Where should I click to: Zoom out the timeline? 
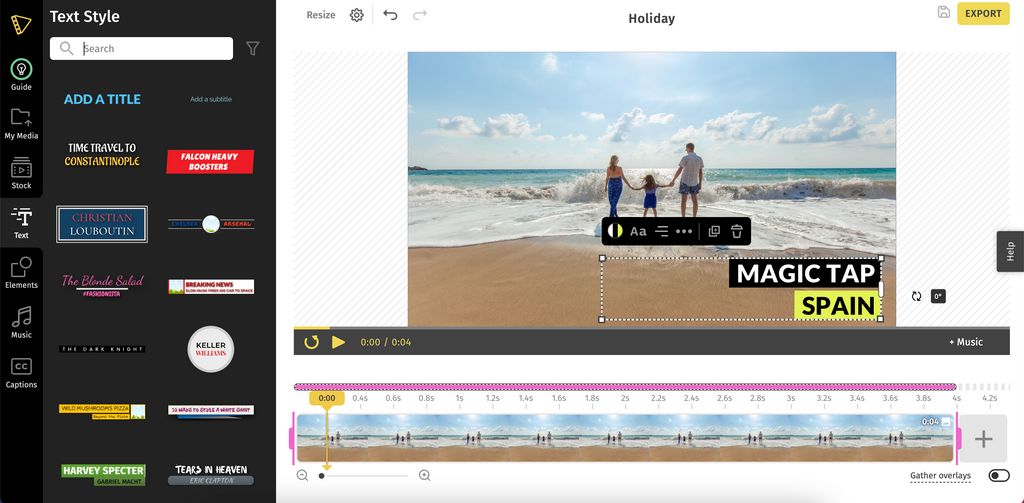click(302, 476)
